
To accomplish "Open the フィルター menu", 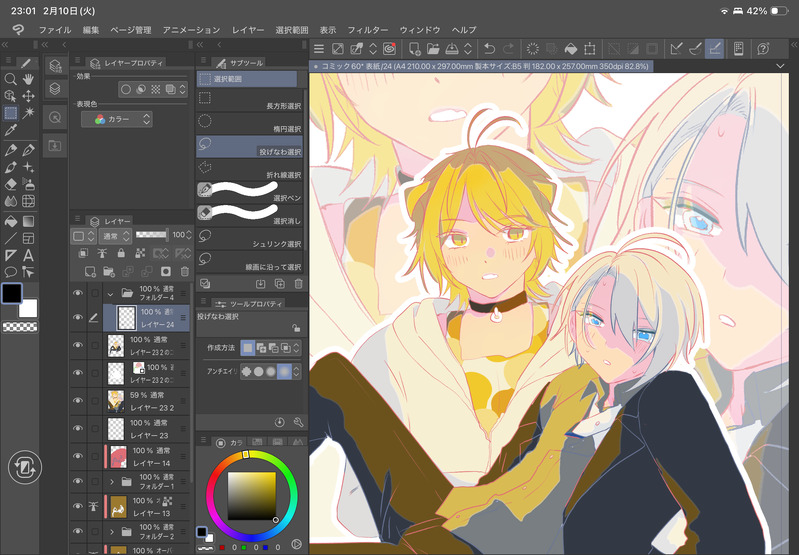I will (367, 30).
